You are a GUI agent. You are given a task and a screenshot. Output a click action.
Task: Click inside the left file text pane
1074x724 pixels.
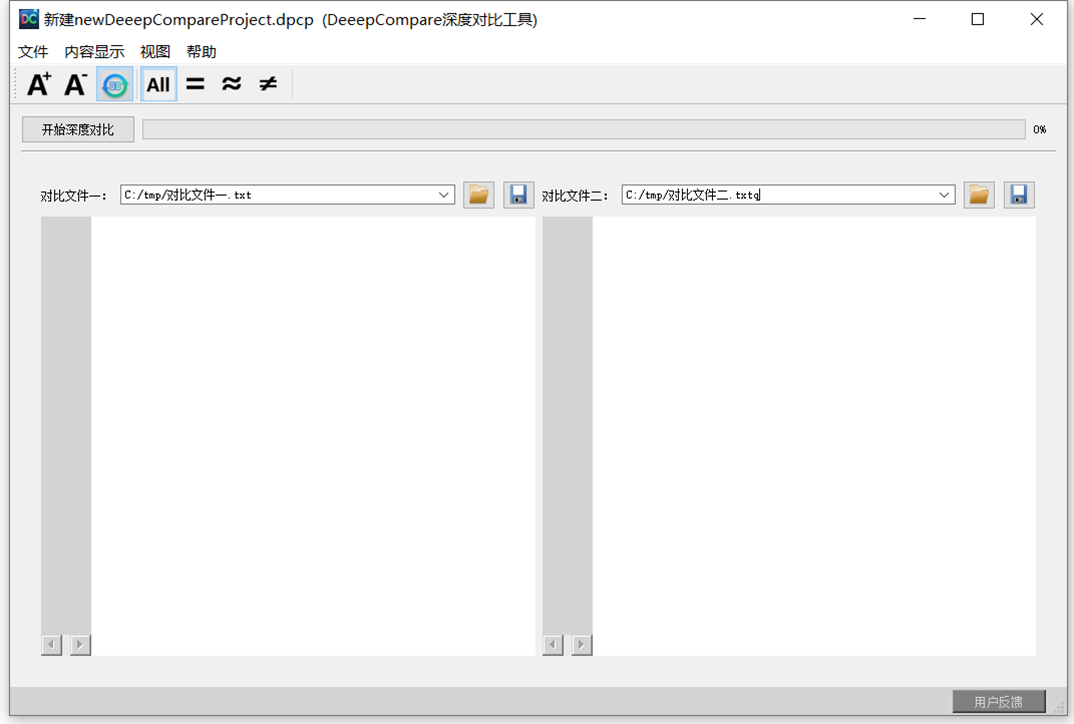coord(312,436)
